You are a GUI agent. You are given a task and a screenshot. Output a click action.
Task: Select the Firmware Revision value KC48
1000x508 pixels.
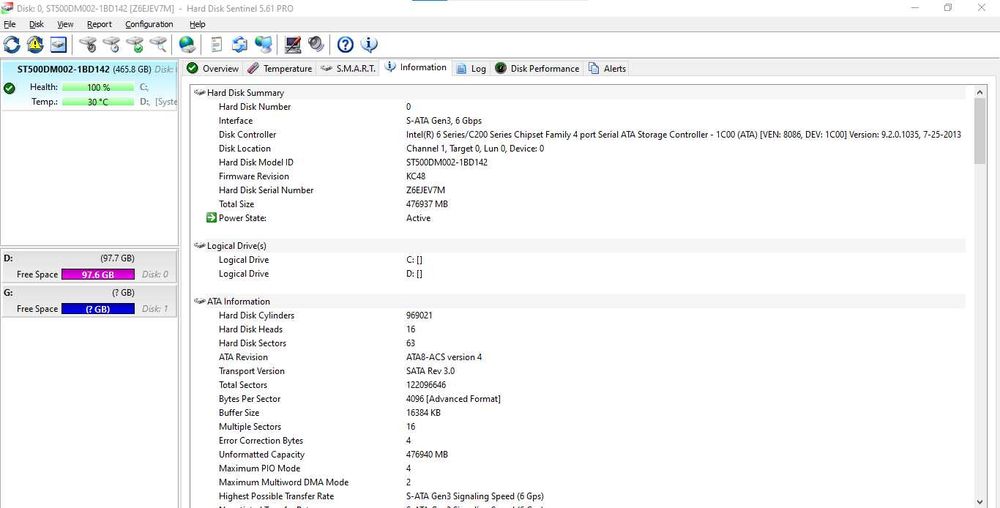pyautogui.click(x=416, y=176)
